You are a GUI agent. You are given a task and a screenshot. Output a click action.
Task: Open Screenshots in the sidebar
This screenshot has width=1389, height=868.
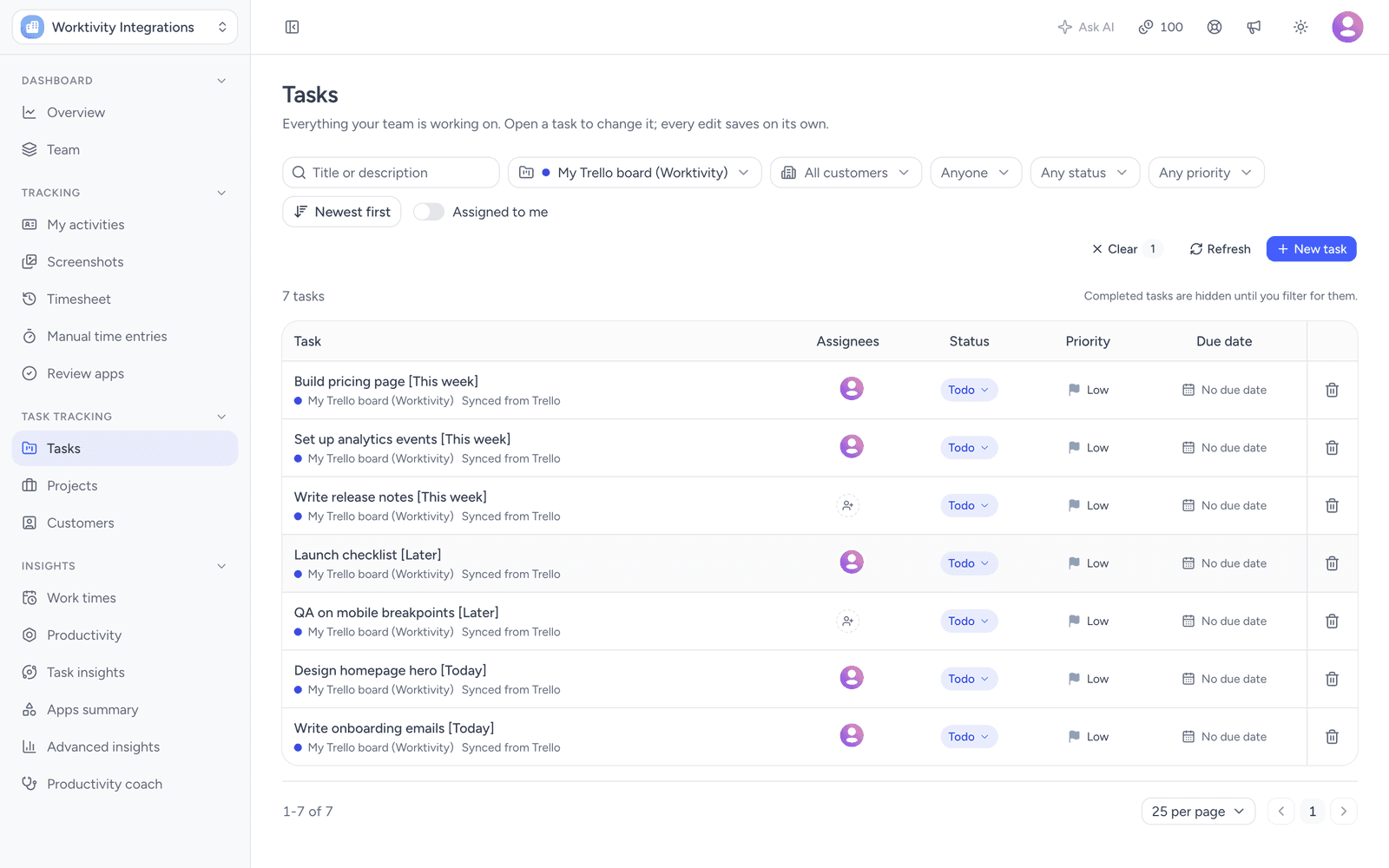coord(125,262)
